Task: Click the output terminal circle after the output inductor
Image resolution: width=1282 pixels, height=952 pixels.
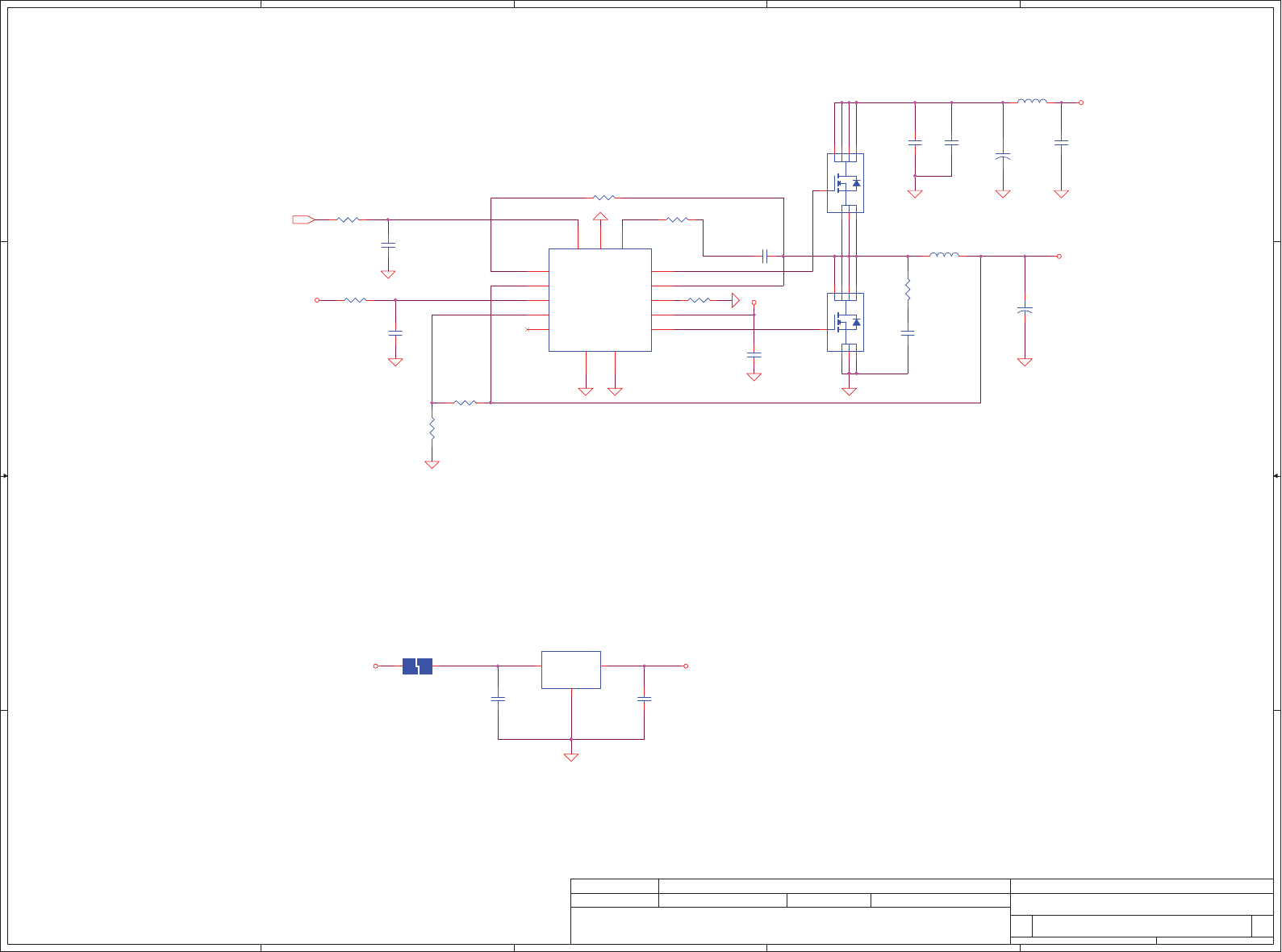Action: tap(1059, 256)
